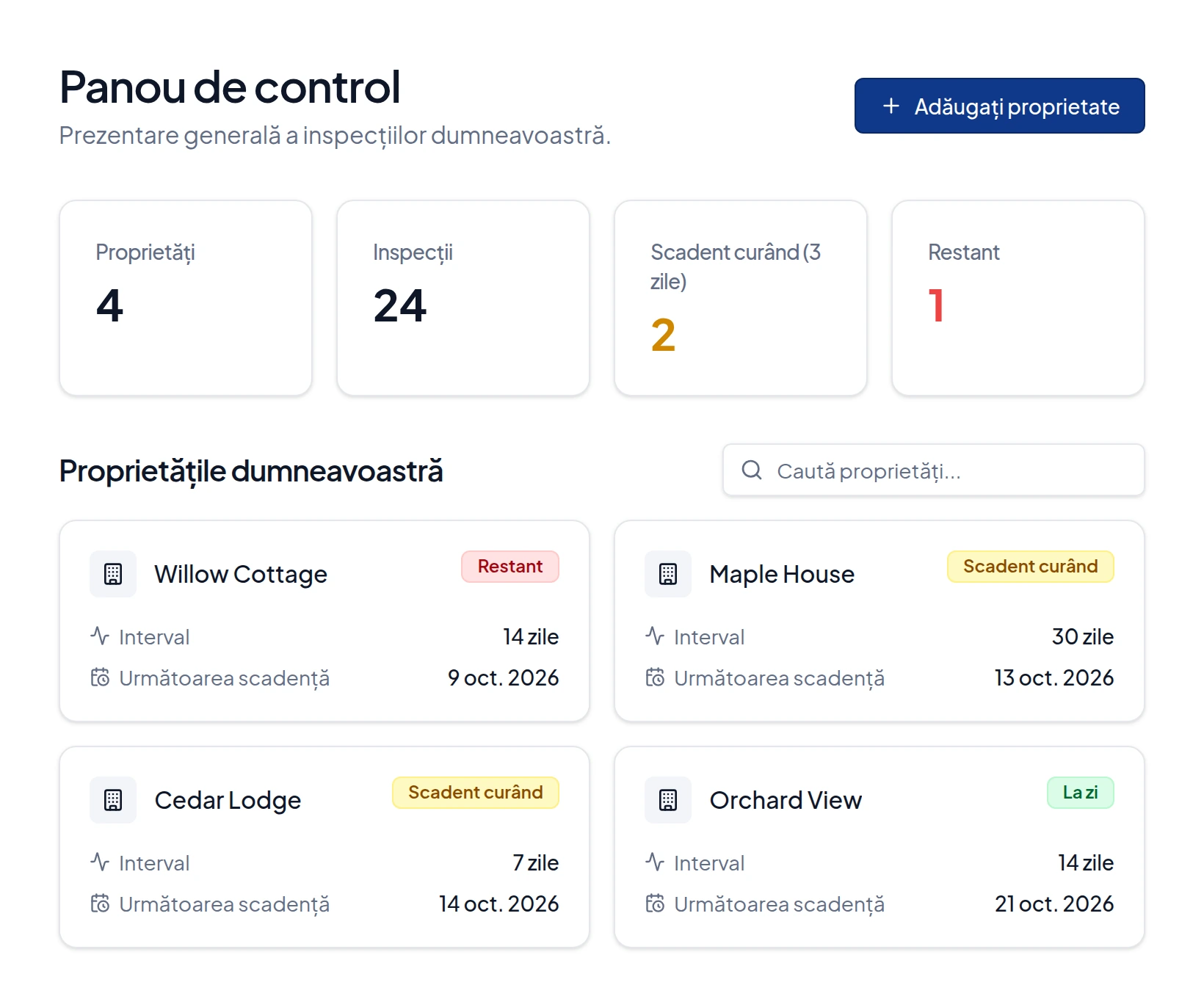
Task: Open the Cedar Lodge building icon
Action: pyautogui.click(x=113, y=800)
